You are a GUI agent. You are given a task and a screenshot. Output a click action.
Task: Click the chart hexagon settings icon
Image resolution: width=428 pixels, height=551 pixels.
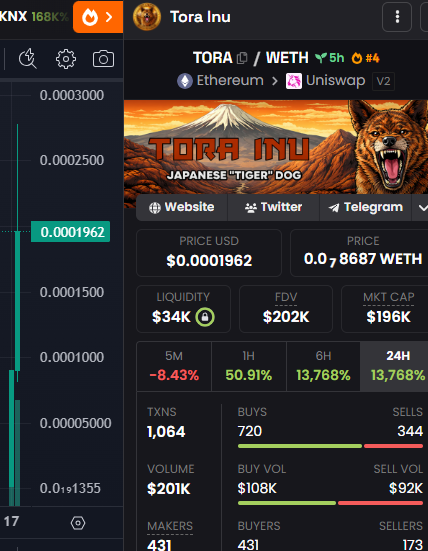pyautogui.click(x=78, y=523)
